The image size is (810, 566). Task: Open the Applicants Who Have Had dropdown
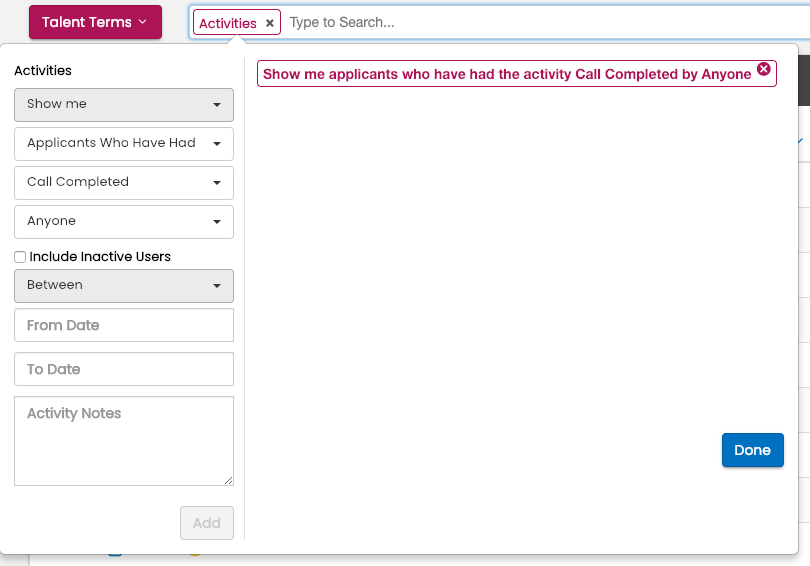[124, 144]
